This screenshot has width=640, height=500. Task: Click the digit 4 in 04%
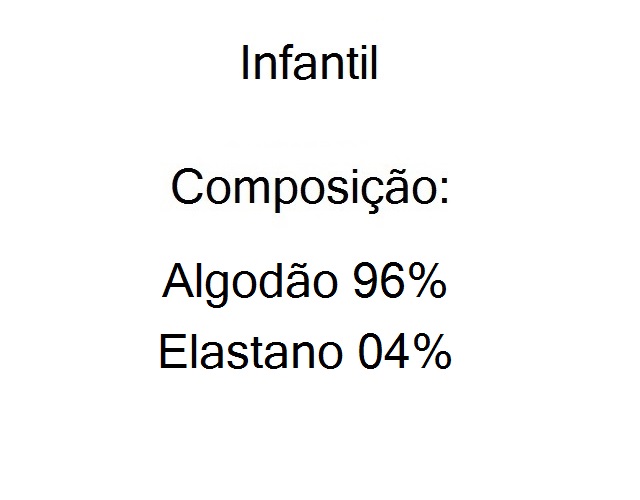394,353
